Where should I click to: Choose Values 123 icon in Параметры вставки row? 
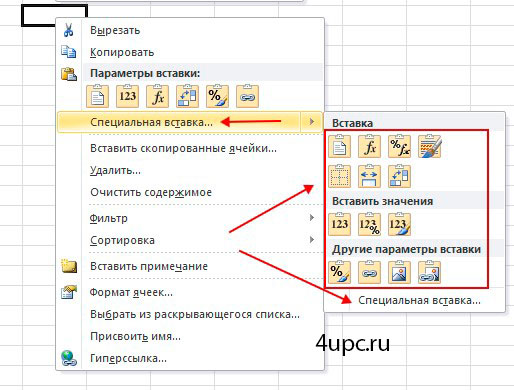(127, 96)
